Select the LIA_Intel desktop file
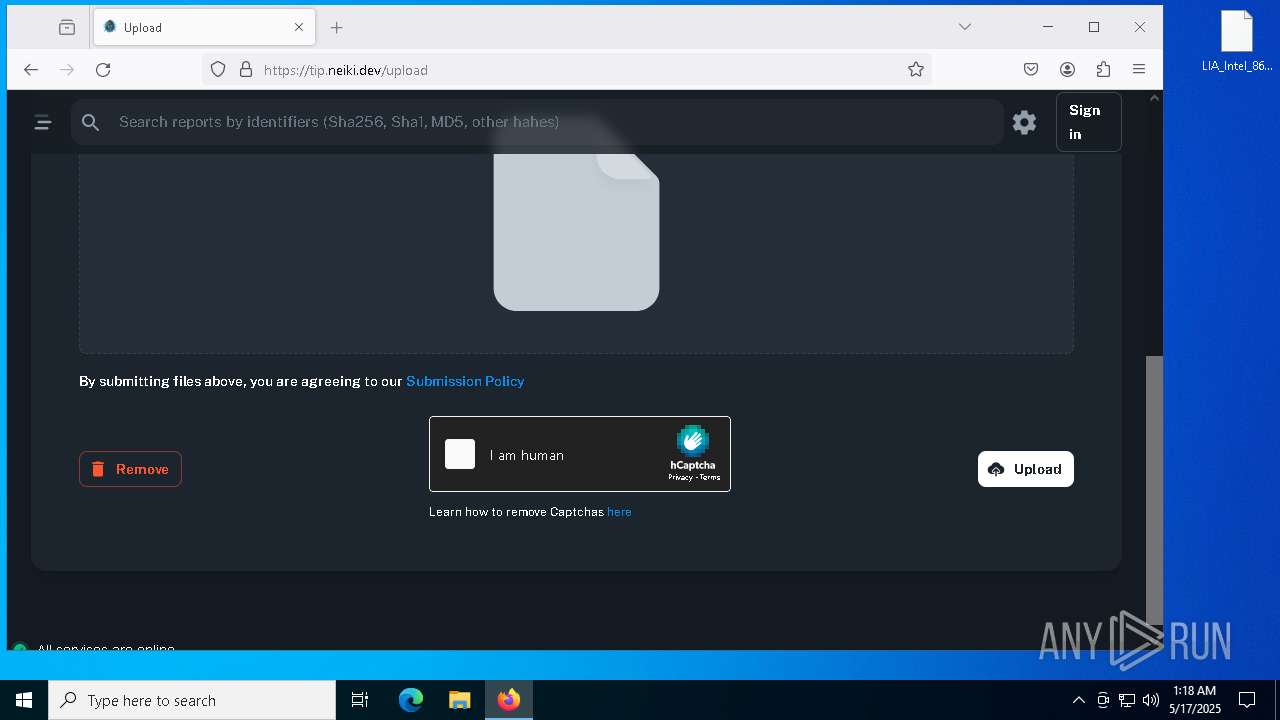1280x720 pixels. (1237, 42)
